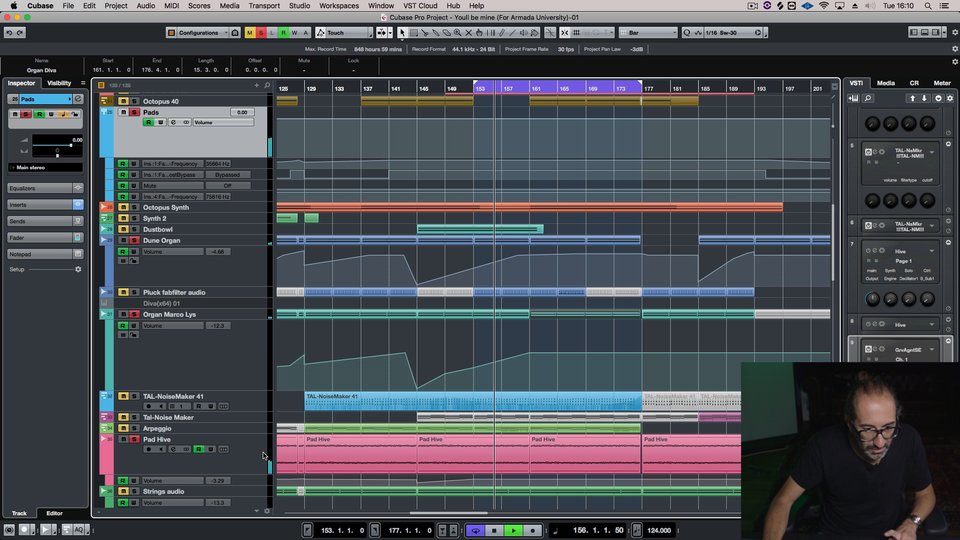Open the VST Cloud menu

[x=420, y=6]
